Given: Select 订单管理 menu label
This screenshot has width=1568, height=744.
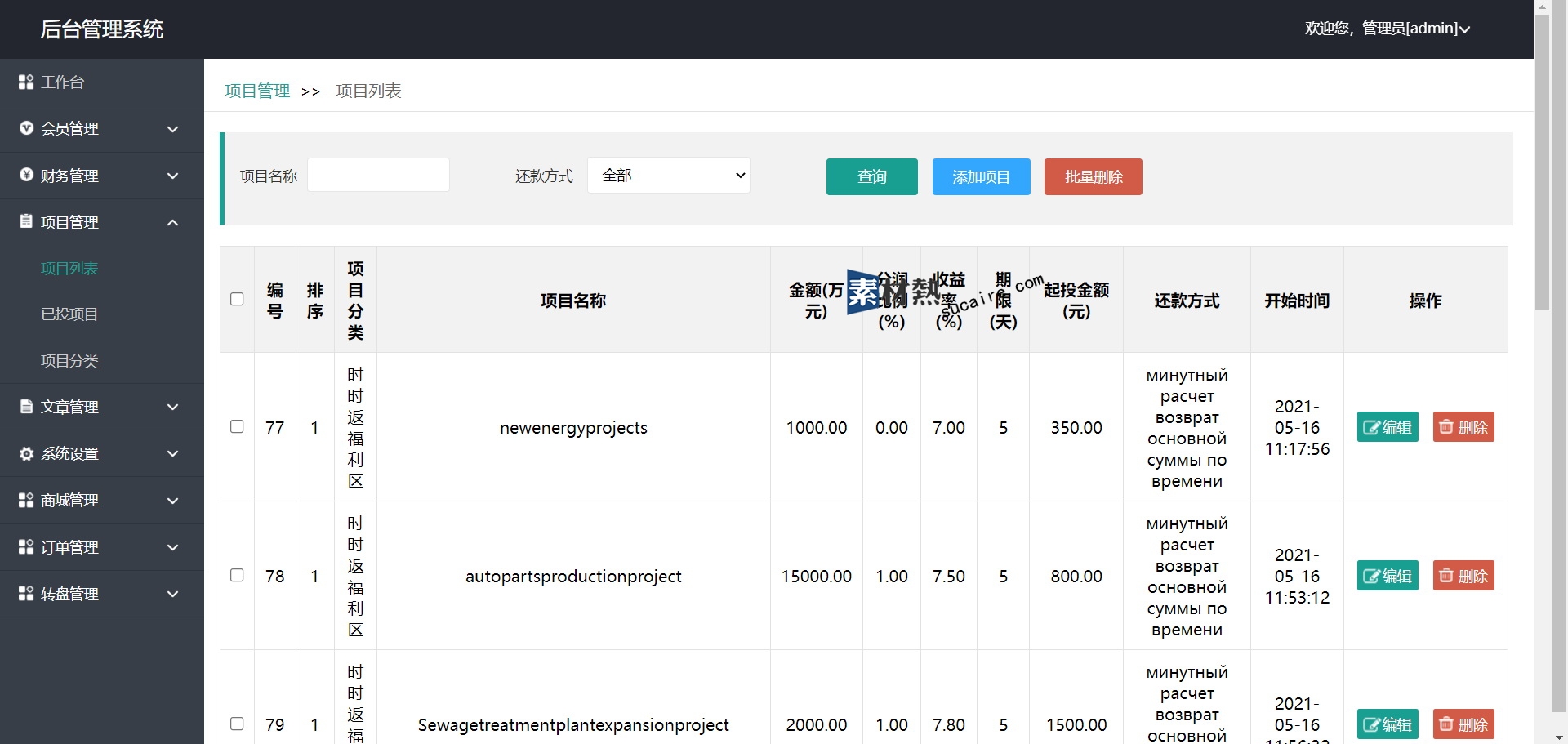Looking at the screenshot, I should (x=69, y=547).
